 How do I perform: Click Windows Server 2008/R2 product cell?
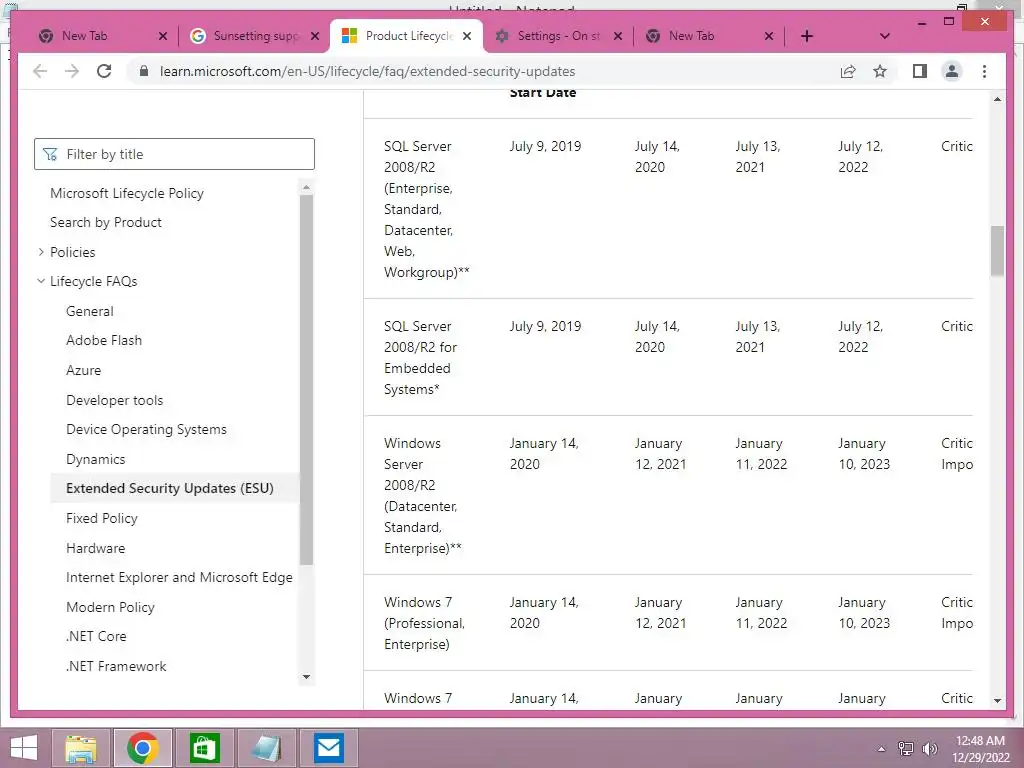tap(423, 496)
